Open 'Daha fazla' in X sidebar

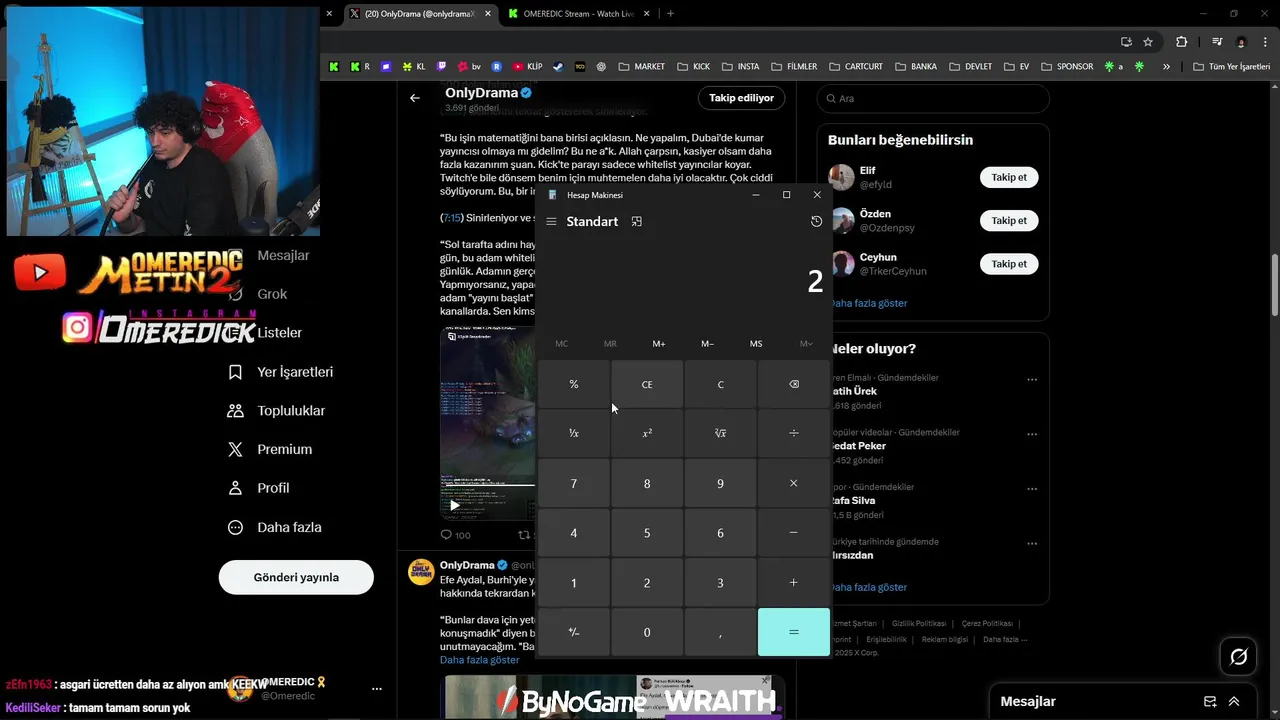[275, 527]
